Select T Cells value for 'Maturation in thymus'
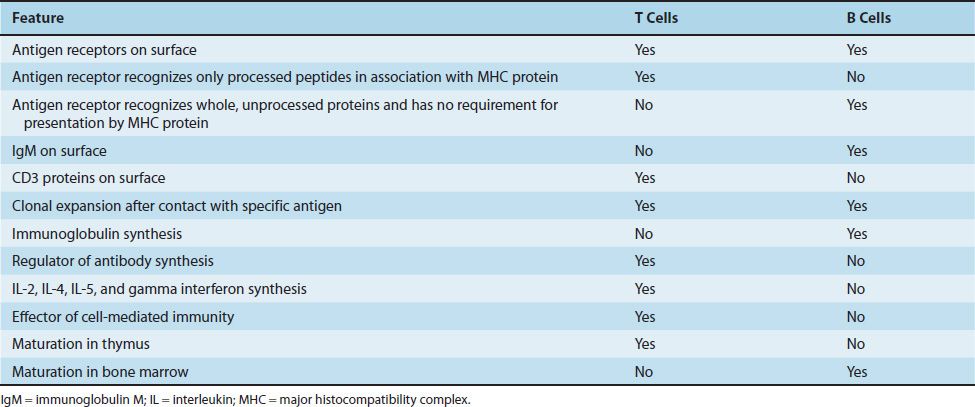Image resolution: width=975 pixels, height=407 pixels. pos(645,344)
